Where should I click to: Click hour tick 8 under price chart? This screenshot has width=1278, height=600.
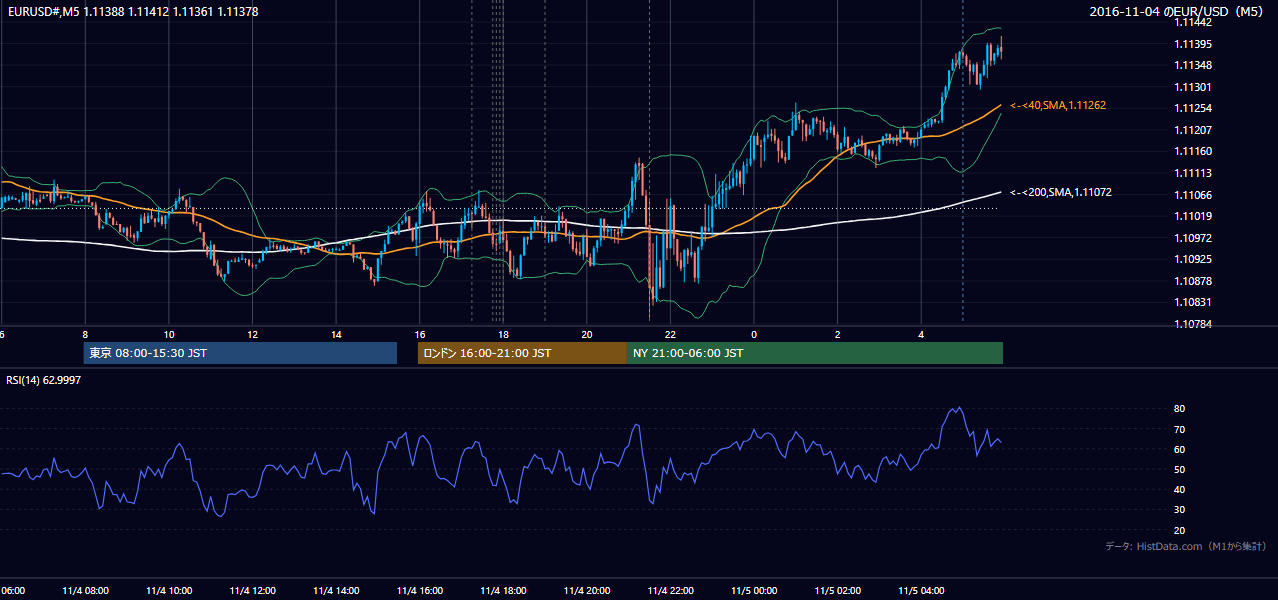85,334
